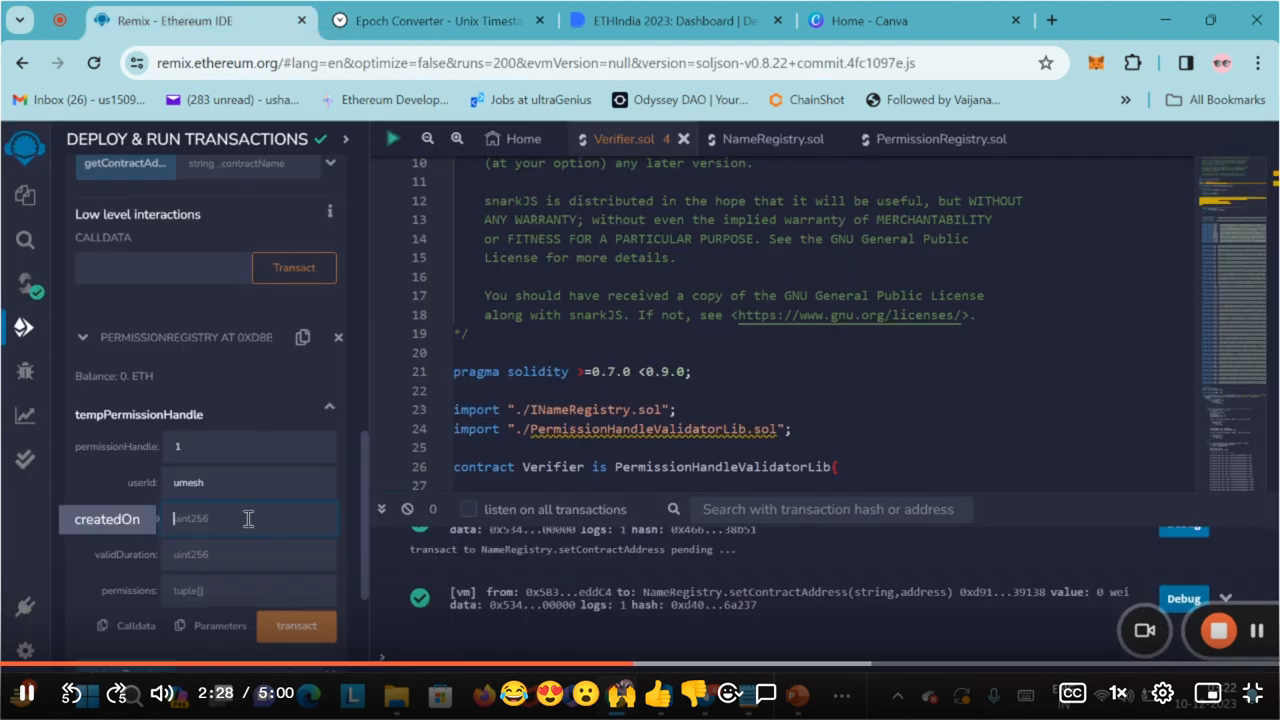Open the Chrome tab search dropdown

20,19
